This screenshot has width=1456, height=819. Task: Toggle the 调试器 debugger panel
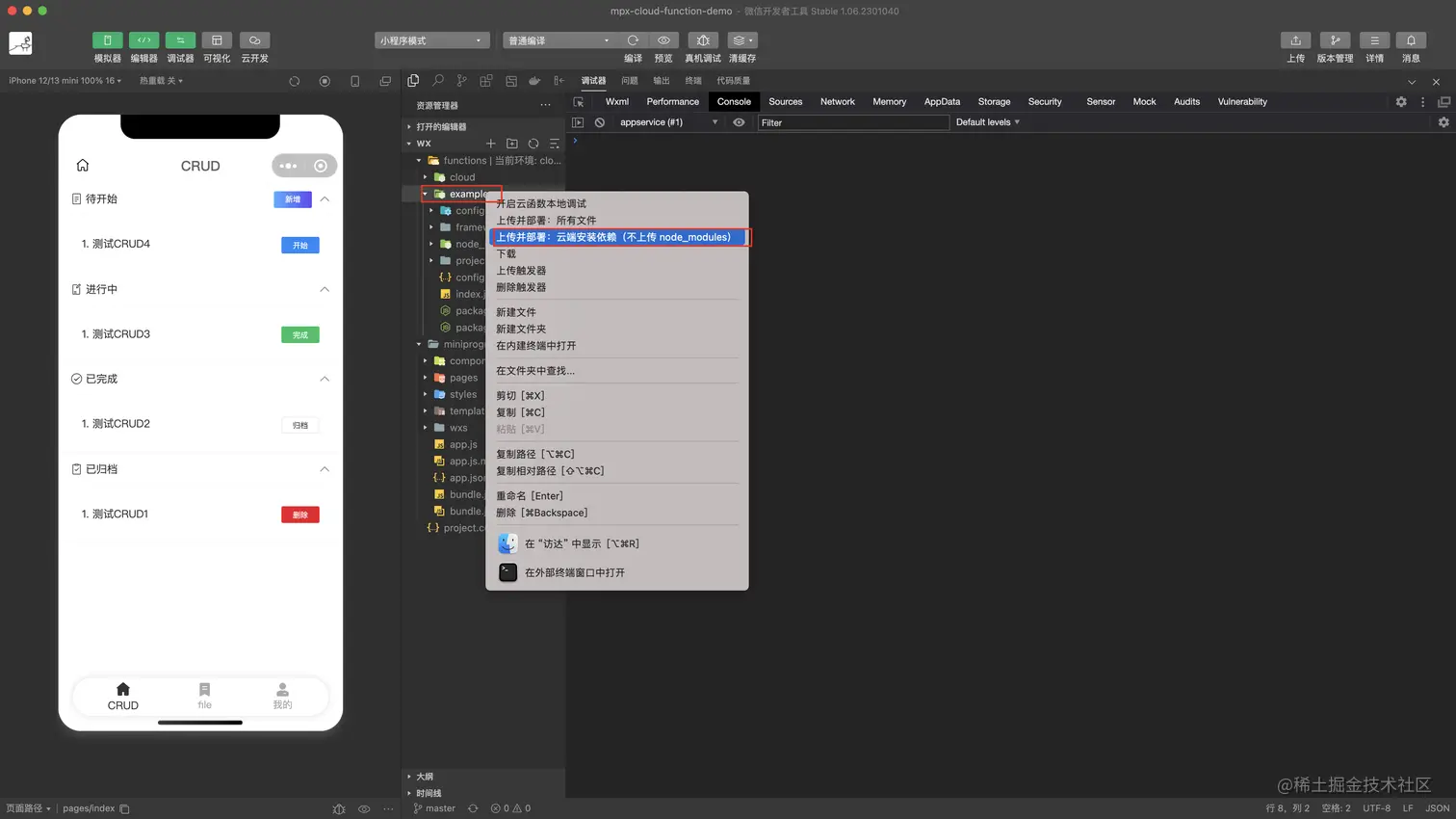(180, 40)
